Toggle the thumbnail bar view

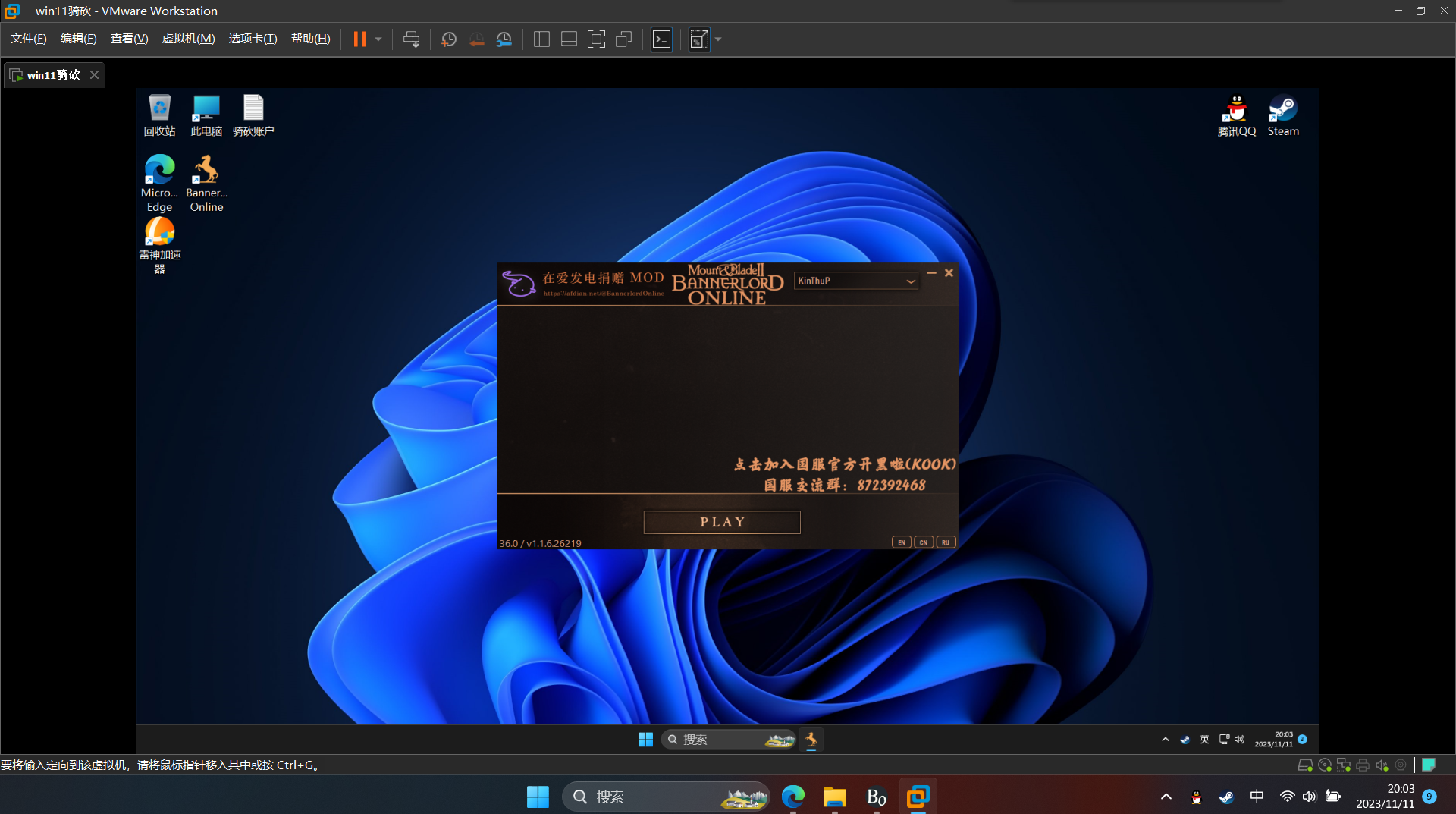click(569, 39)
